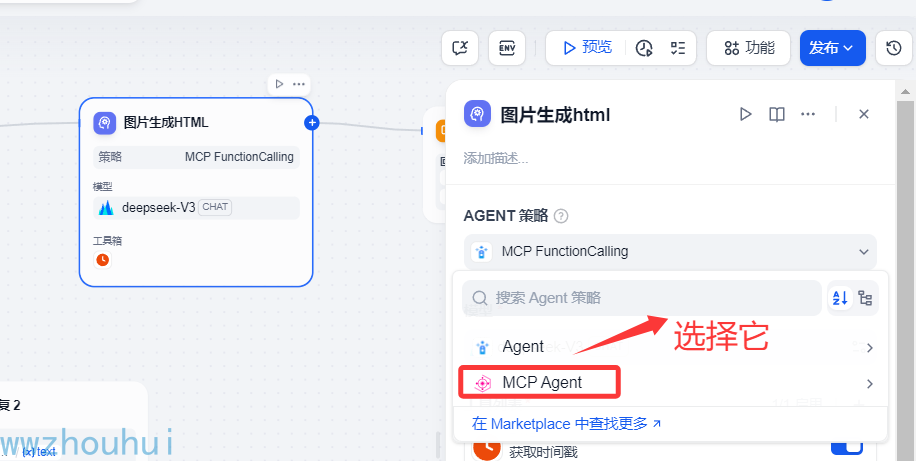Click the right panel vertical scrollbar up arrow

pyautogui.click(x=905, y=92)
